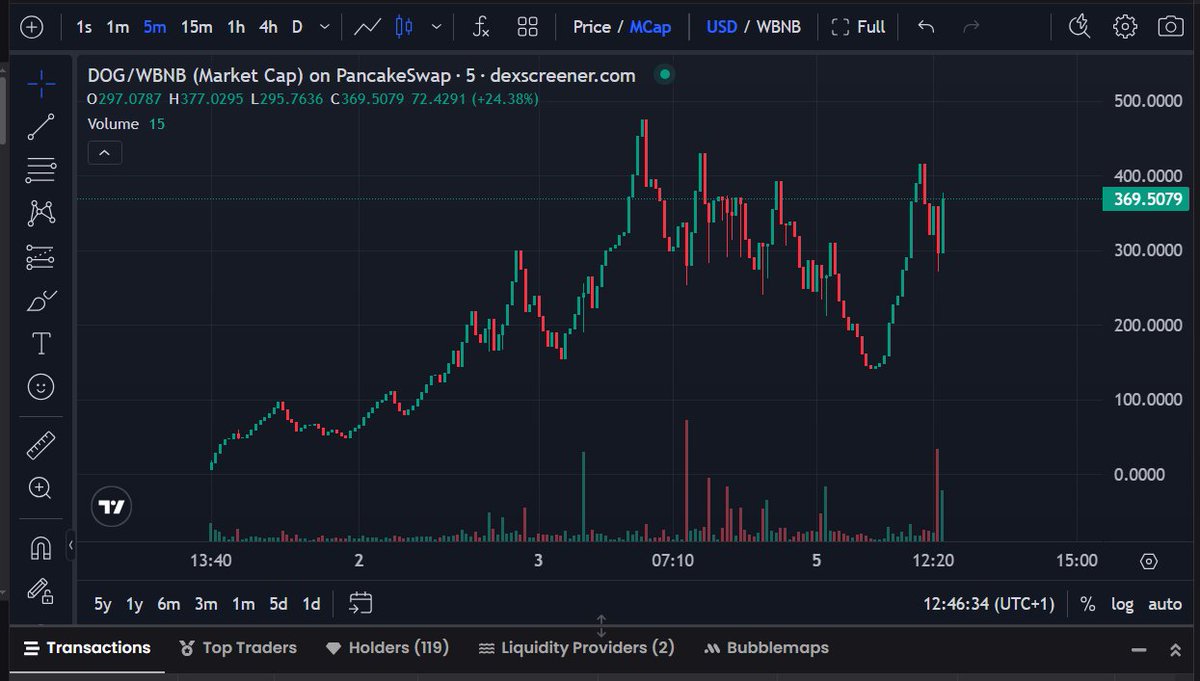Minimize the bottom transactions panel
Viewport: 1200px width, 681px height.
pyautogui.click(x=1139, y=650)
